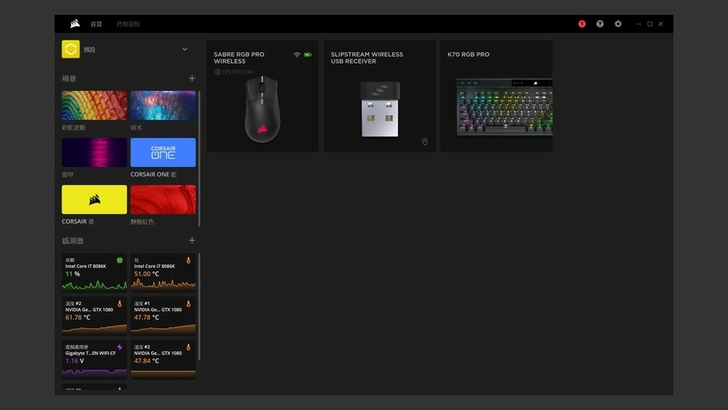728x410 pixels.
Task: Open the help question mark icon
Action: pyautogui.click(x=600, y=24)
